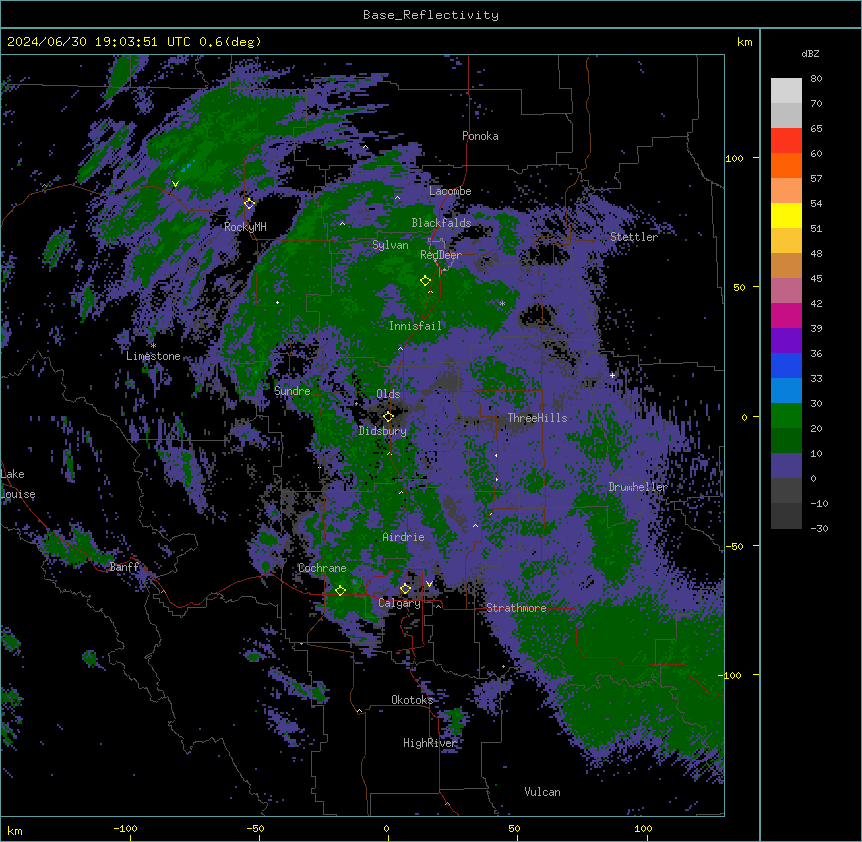Click the Limestone label
This screenshot has width=862, height=842.
pos(153,356)
